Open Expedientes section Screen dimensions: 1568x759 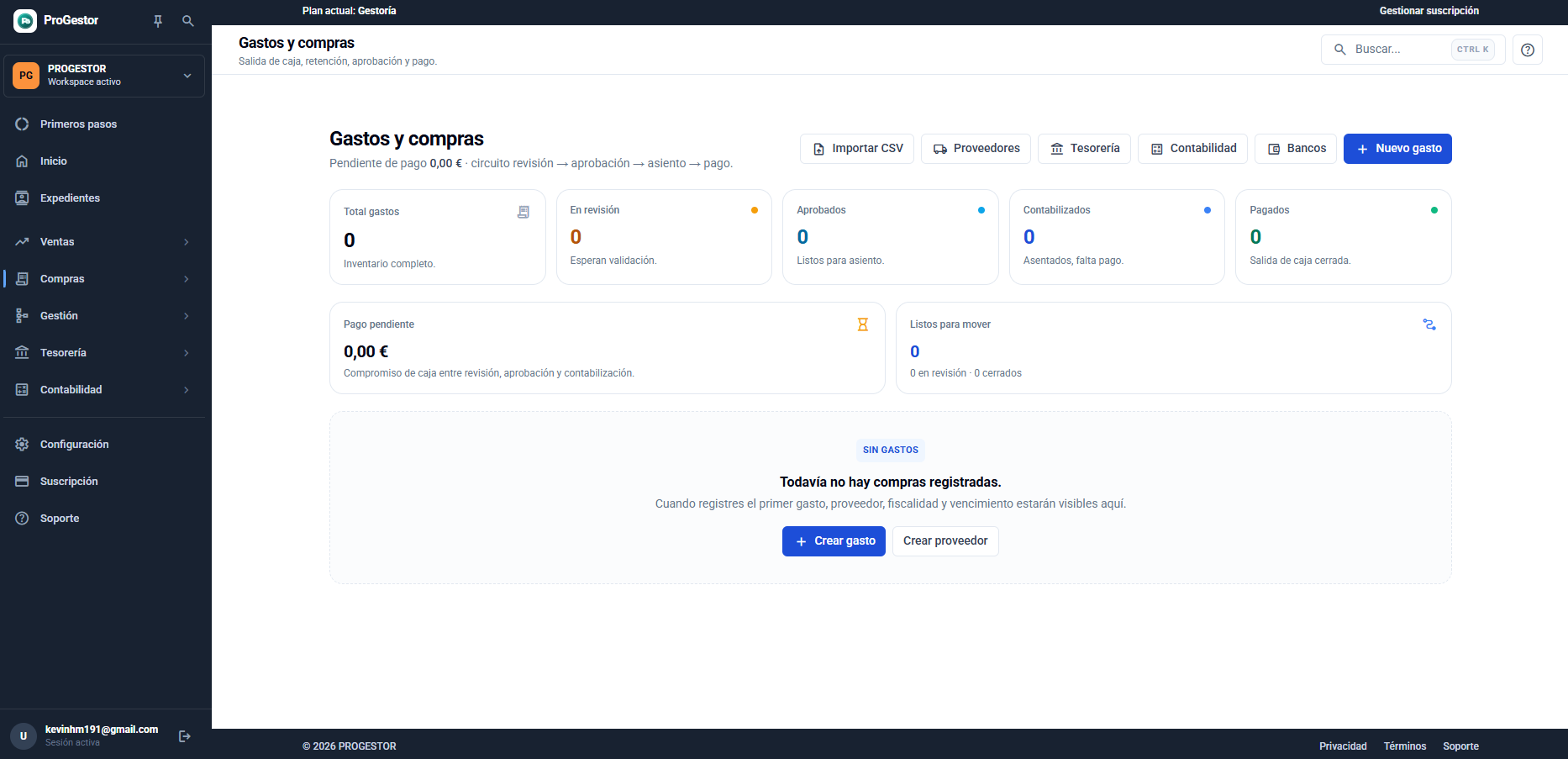tap(104, 198)
